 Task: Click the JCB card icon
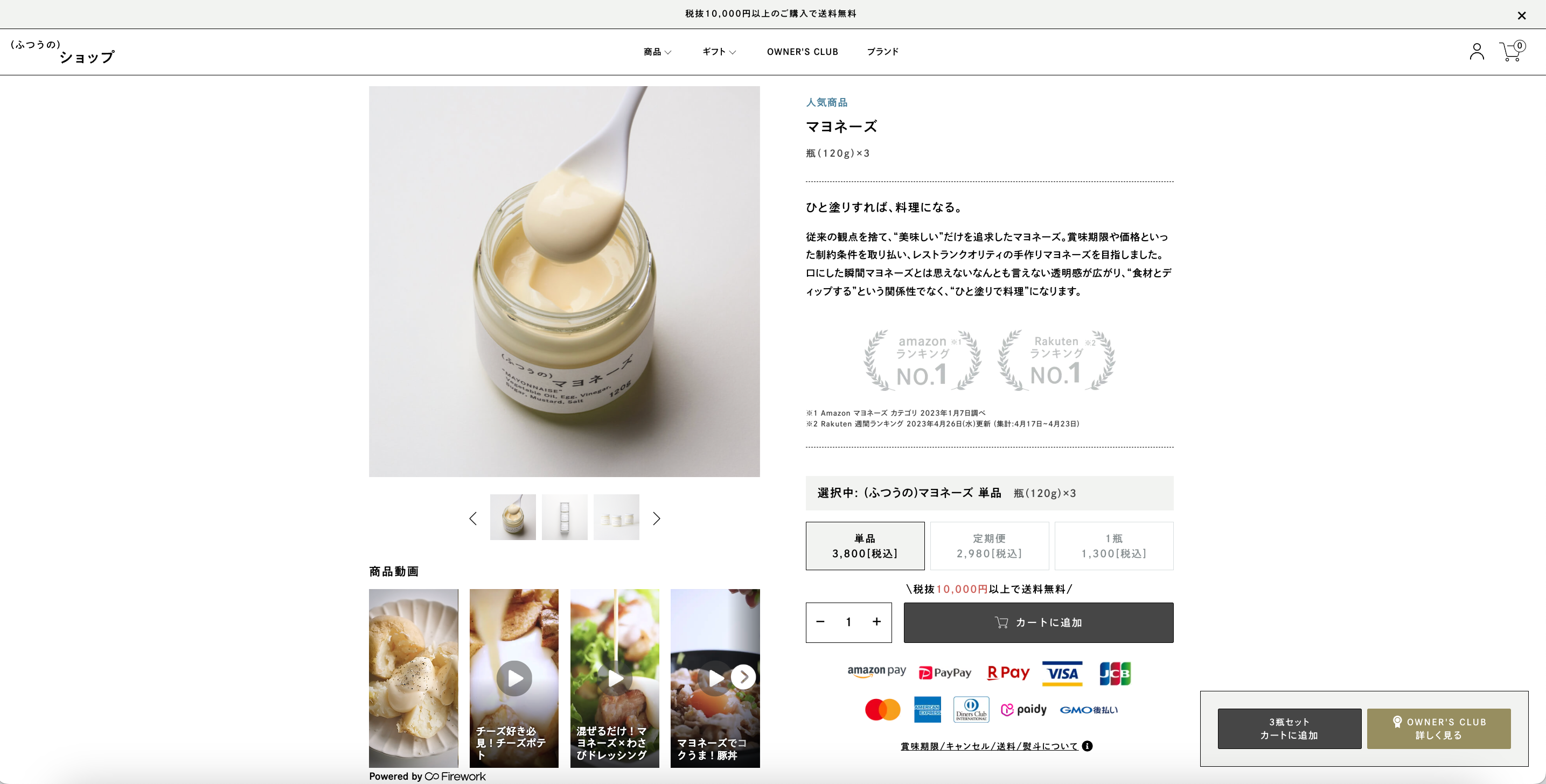(1115, 673)
